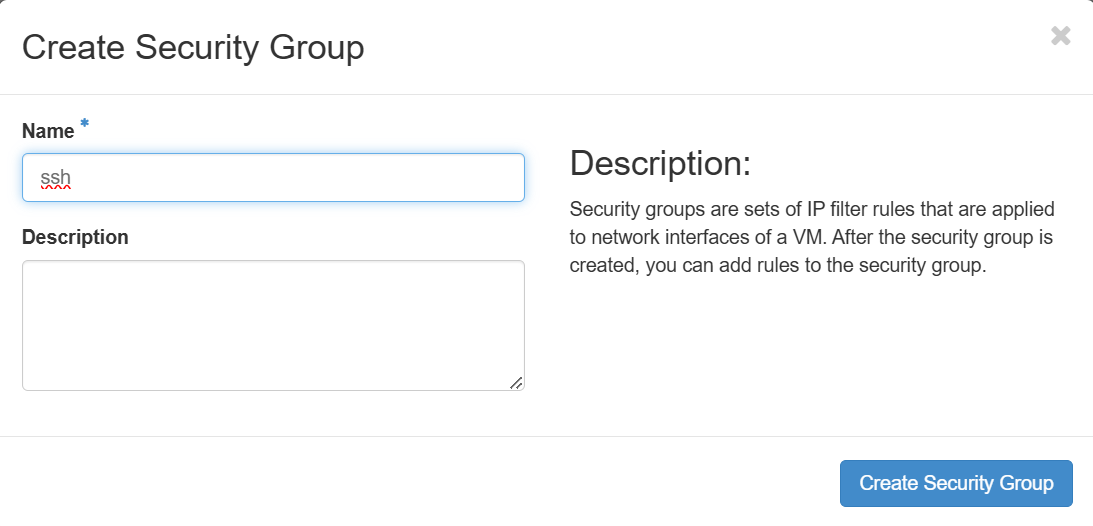Grab the Description textarea resize handle

pos(516,382)
